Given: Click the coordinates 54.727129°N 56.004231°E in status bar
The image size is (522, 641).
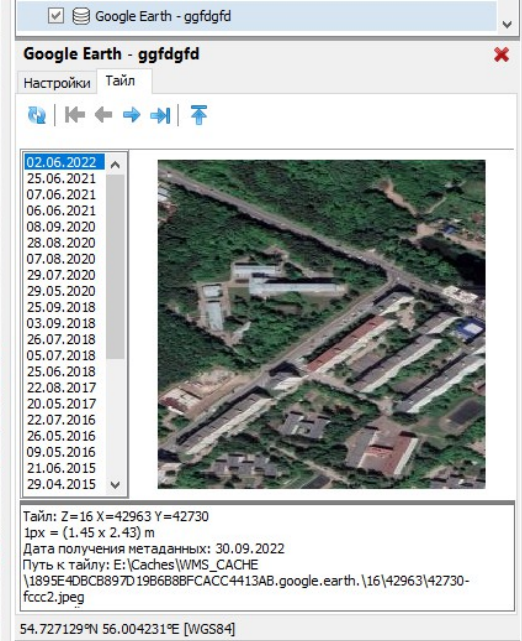Looking at the screenshot, I should (127, 629).
